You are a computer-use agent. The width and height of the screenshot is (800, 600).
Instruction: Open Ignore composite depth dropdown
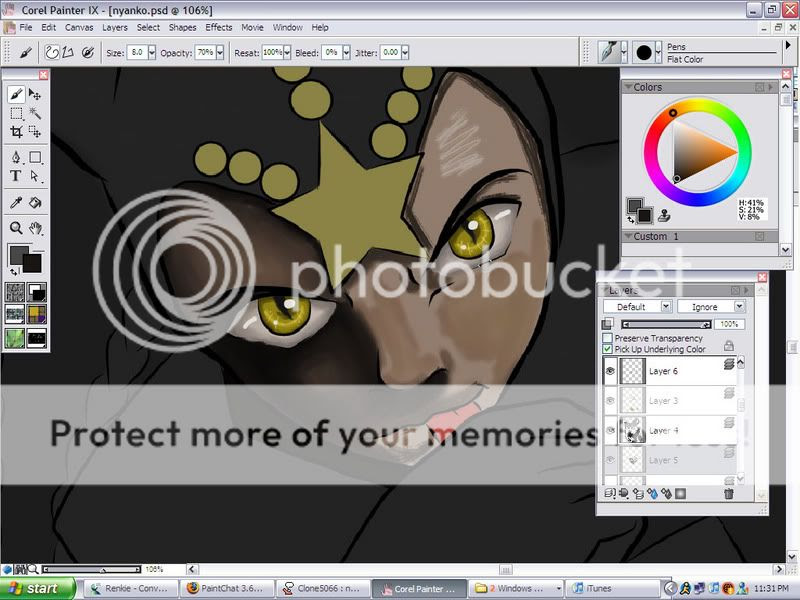pos(739,306)
